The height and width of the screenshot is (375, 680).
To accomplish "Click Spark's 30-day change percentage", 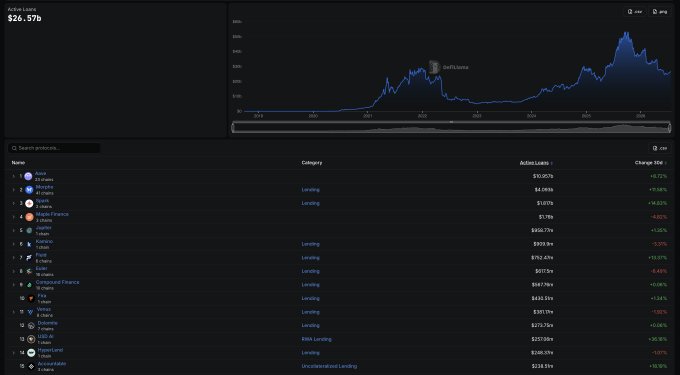I will click(658, 203).
